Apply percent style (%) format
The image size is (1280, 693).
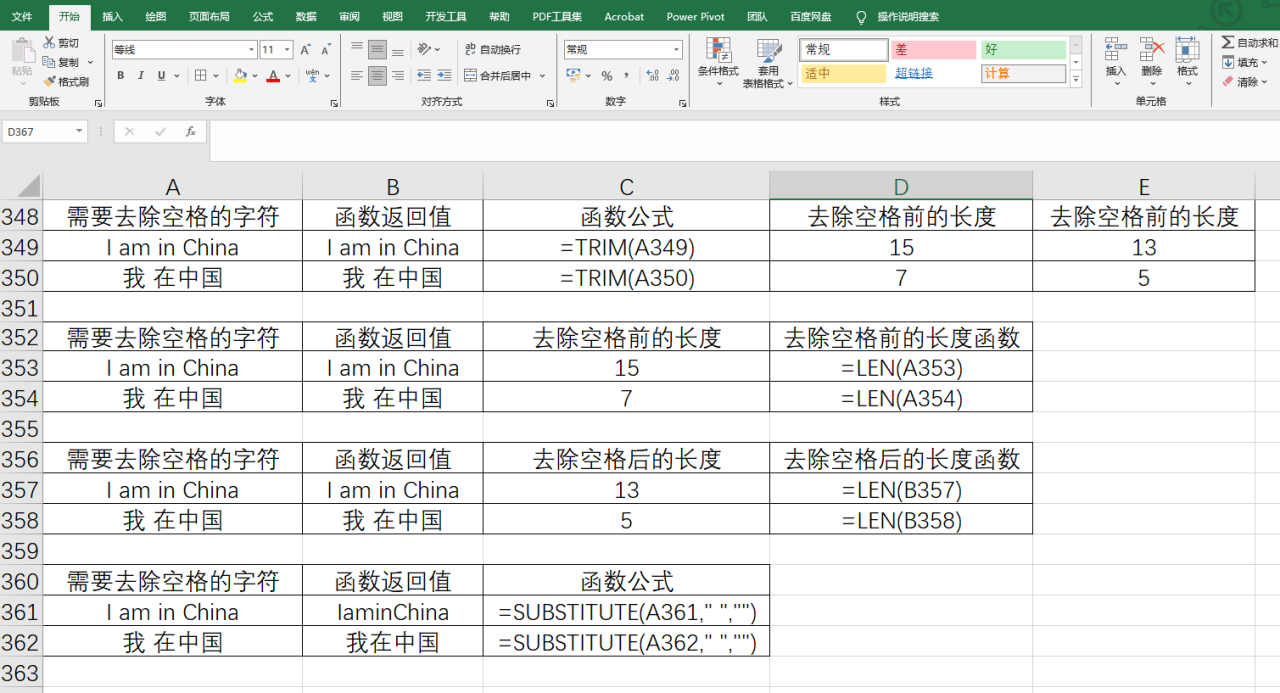pos(606,75)
